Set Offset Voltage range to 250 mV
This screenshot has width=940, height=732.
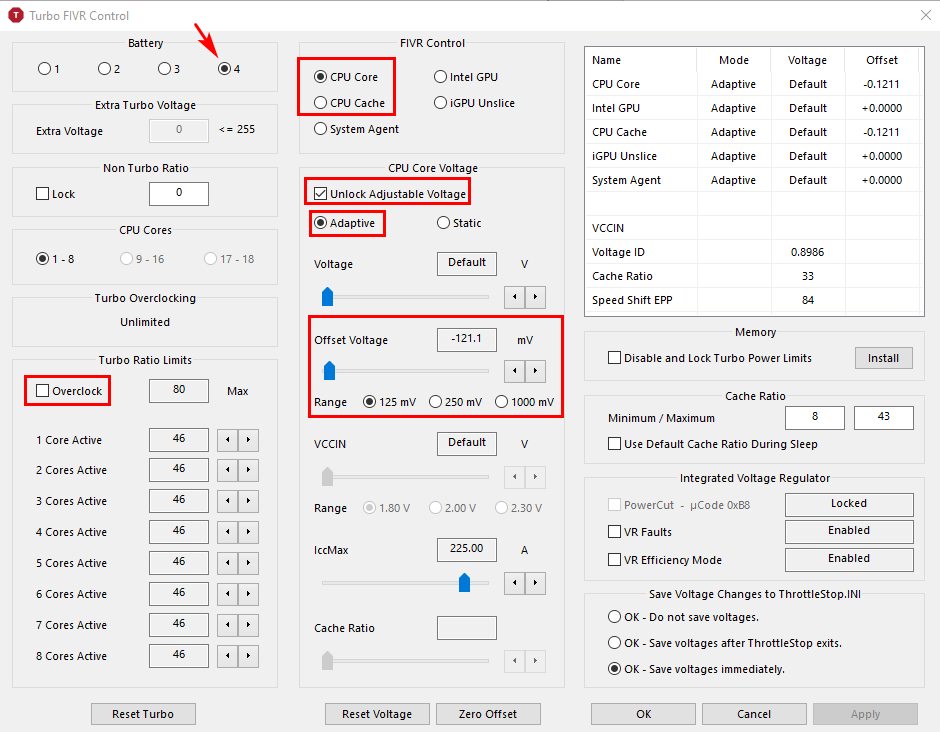tap(456, 402)
